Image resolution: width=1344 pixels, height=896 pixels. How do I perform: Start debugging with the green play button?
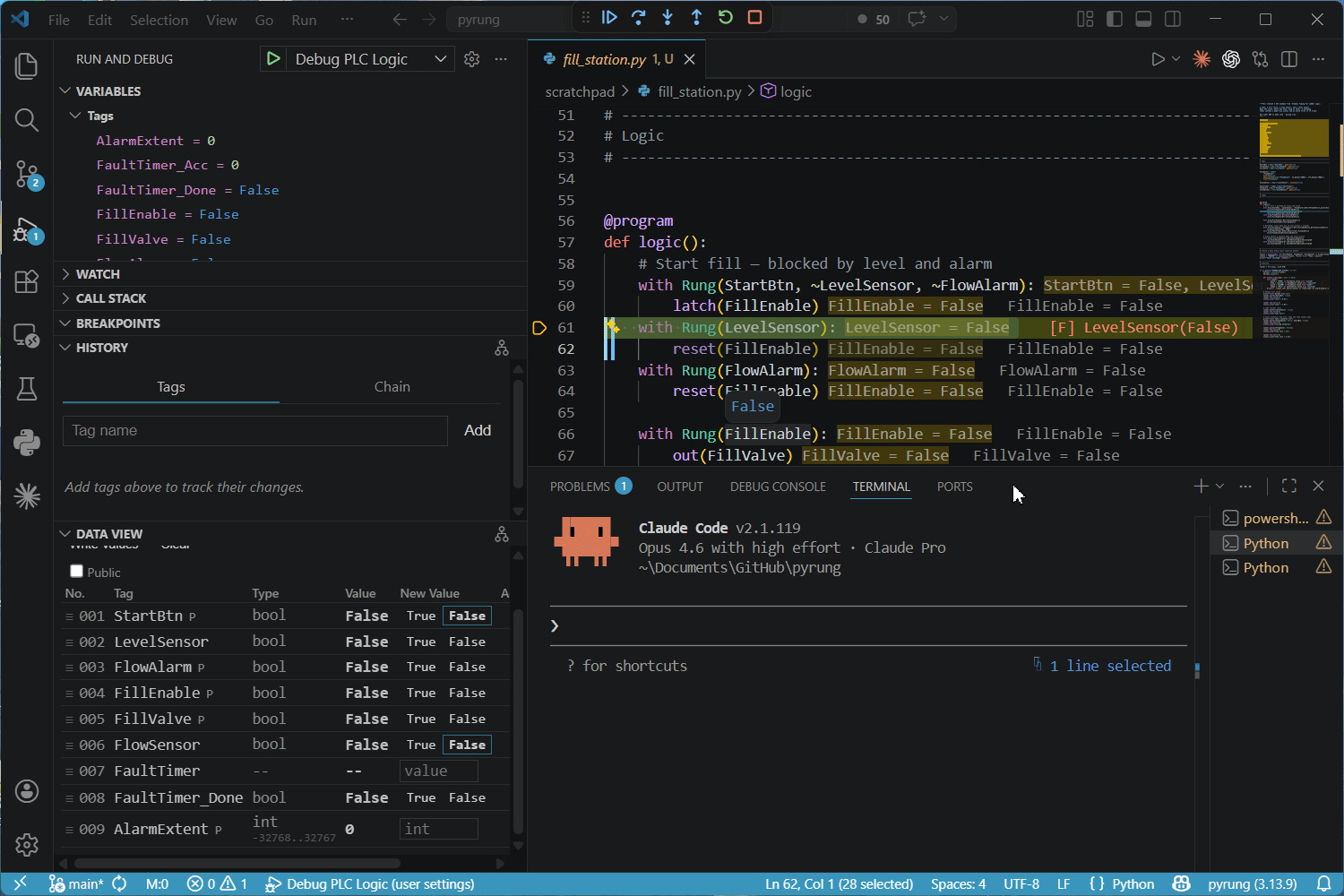[x=272, y=59]
